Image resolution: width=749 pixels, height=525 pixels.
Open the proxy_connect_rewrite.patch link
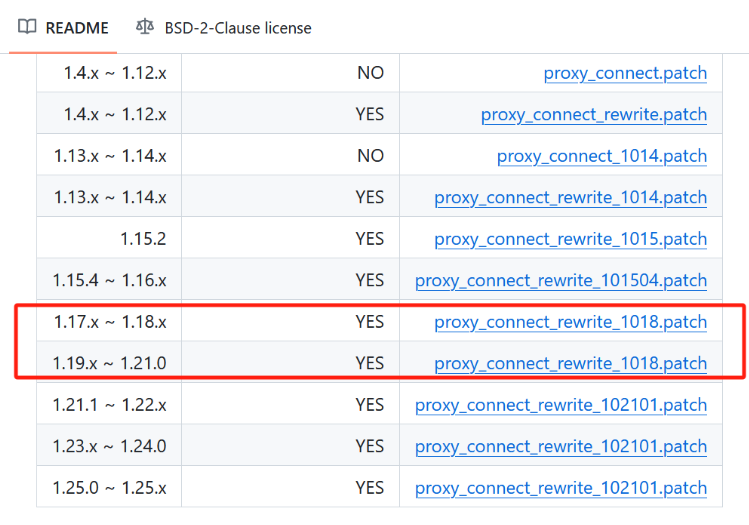tap(594, 114)
